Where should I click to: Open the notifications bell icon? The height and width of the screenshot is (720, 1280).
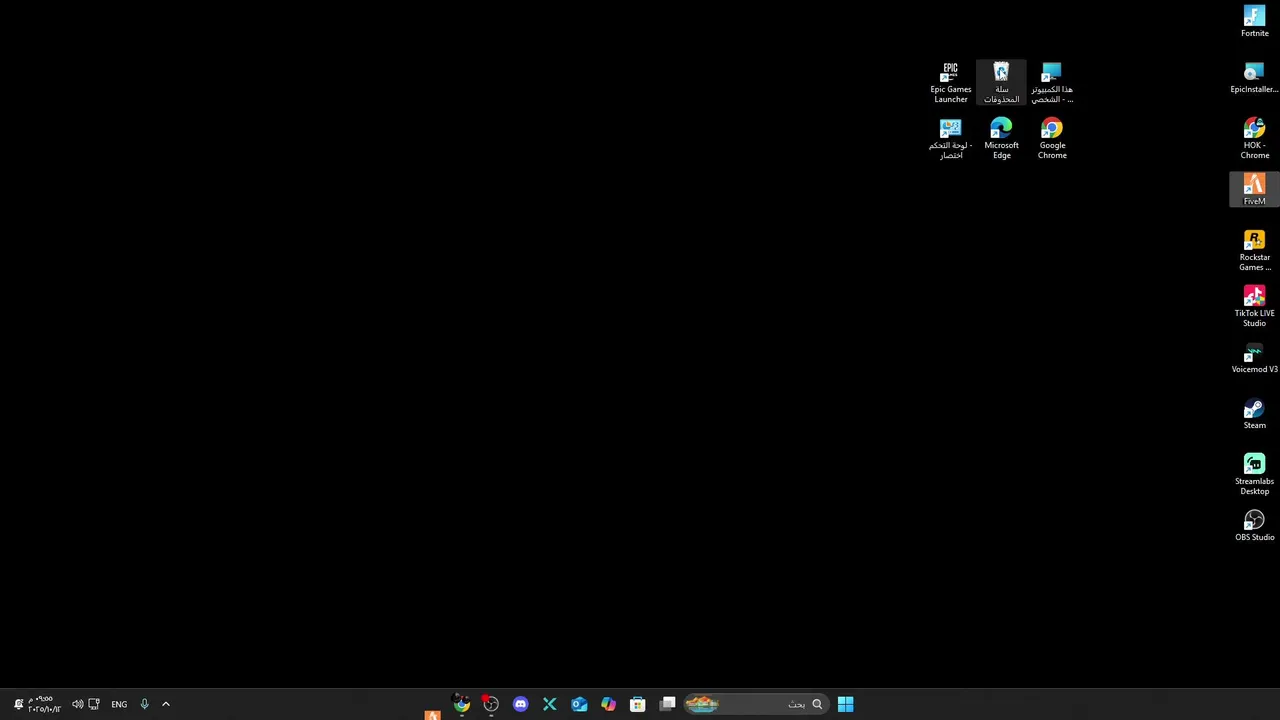[x=18, y=704]
